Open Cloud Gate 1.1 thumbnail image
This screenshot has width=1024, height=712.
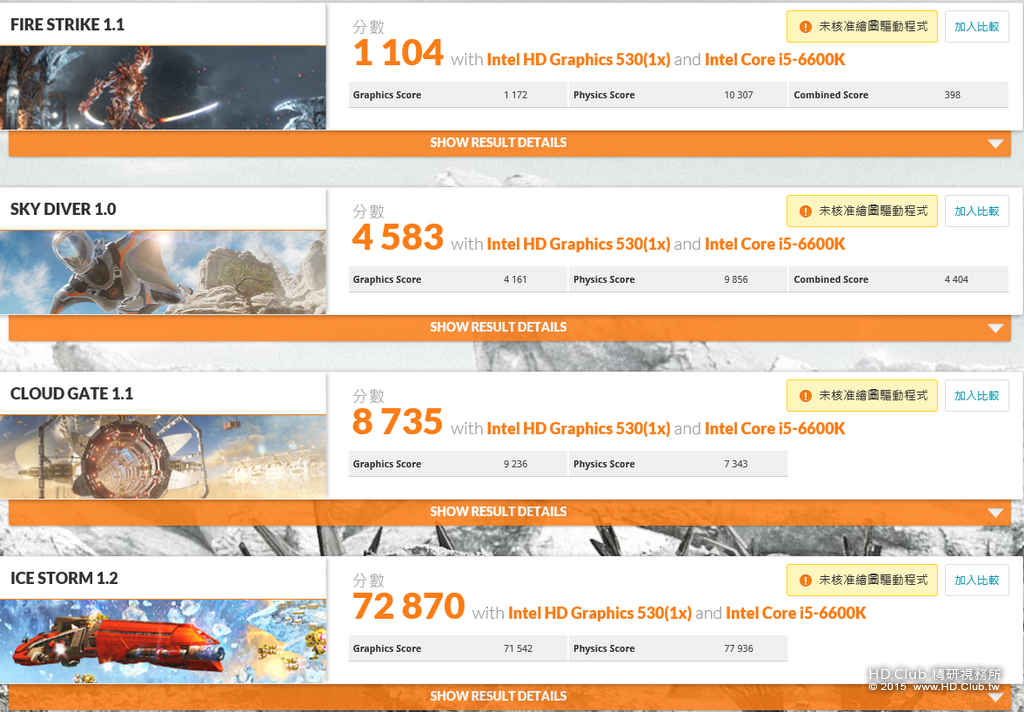point(163,457)
